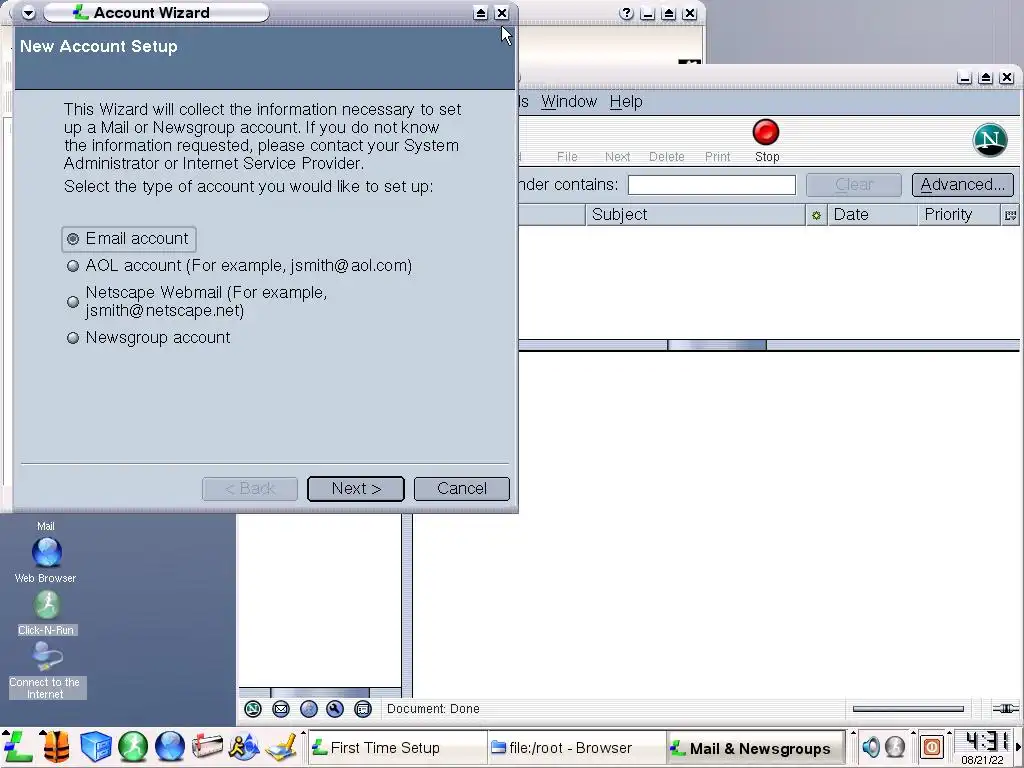Open the mailbox icon in taskbar
The image size is (1024, 768).
[x=207, y=747]
